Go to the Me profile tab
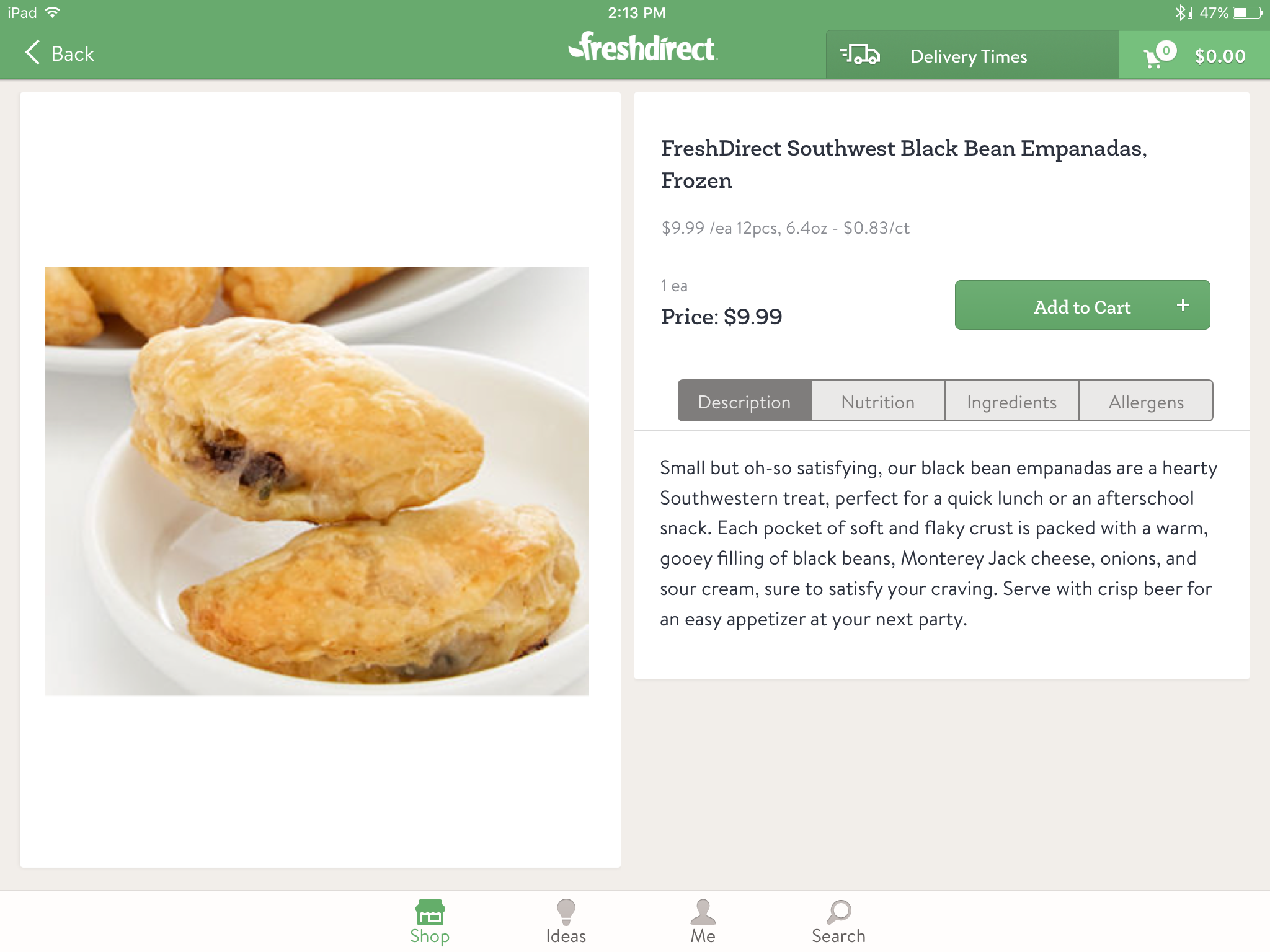Viewport: 1270px width, 952px height. pos(703,922)
